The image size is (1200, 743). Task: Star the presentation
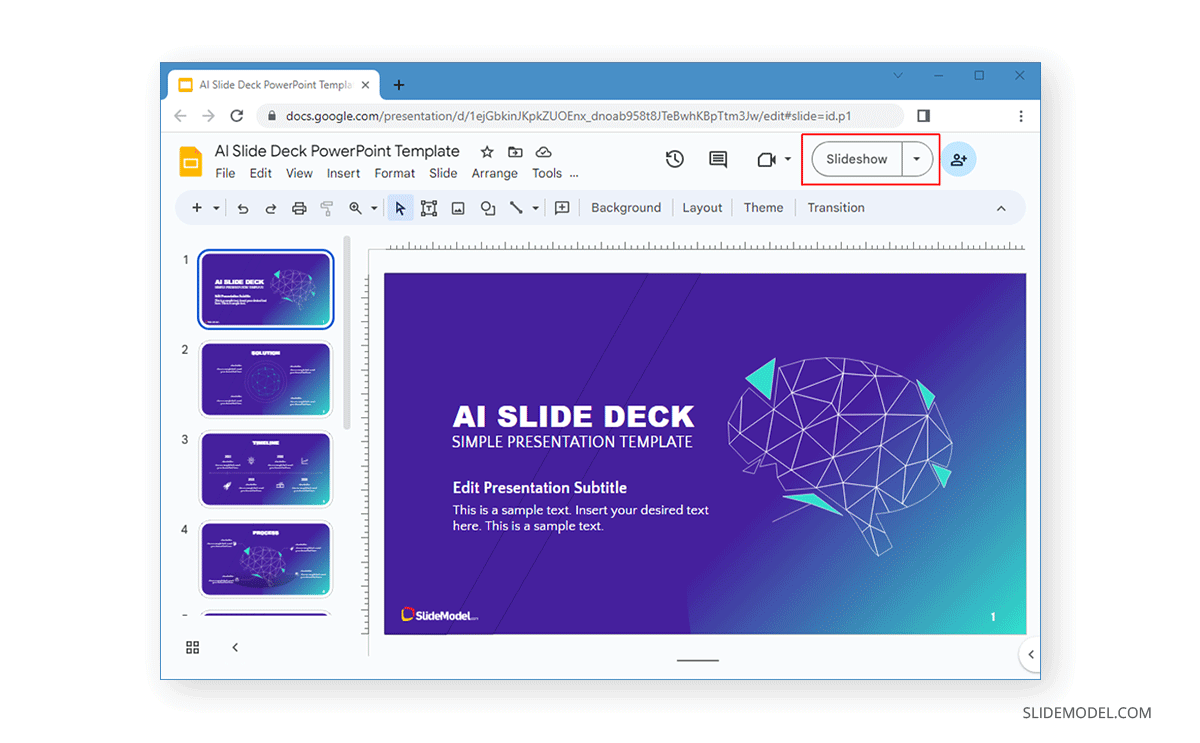[x=486, y=151]
